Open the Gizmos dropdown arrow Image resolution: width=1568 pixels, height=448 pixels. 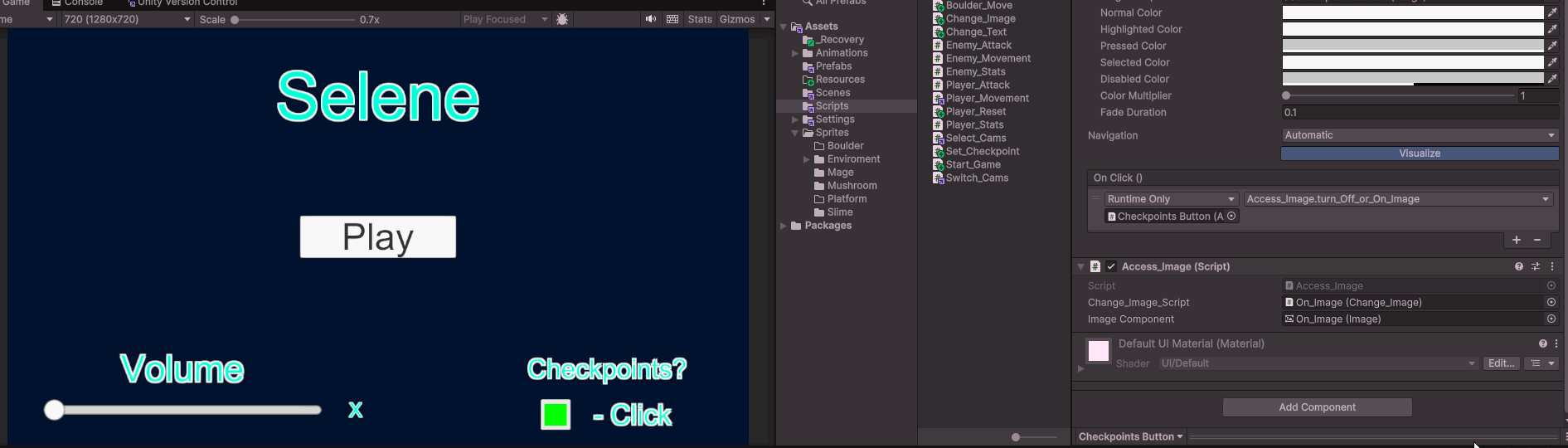point(767,19)
